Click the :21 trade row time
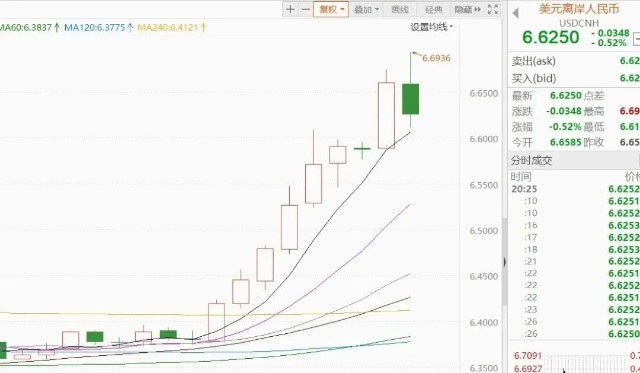Screen dimensions: 640x373 [531, 261]
